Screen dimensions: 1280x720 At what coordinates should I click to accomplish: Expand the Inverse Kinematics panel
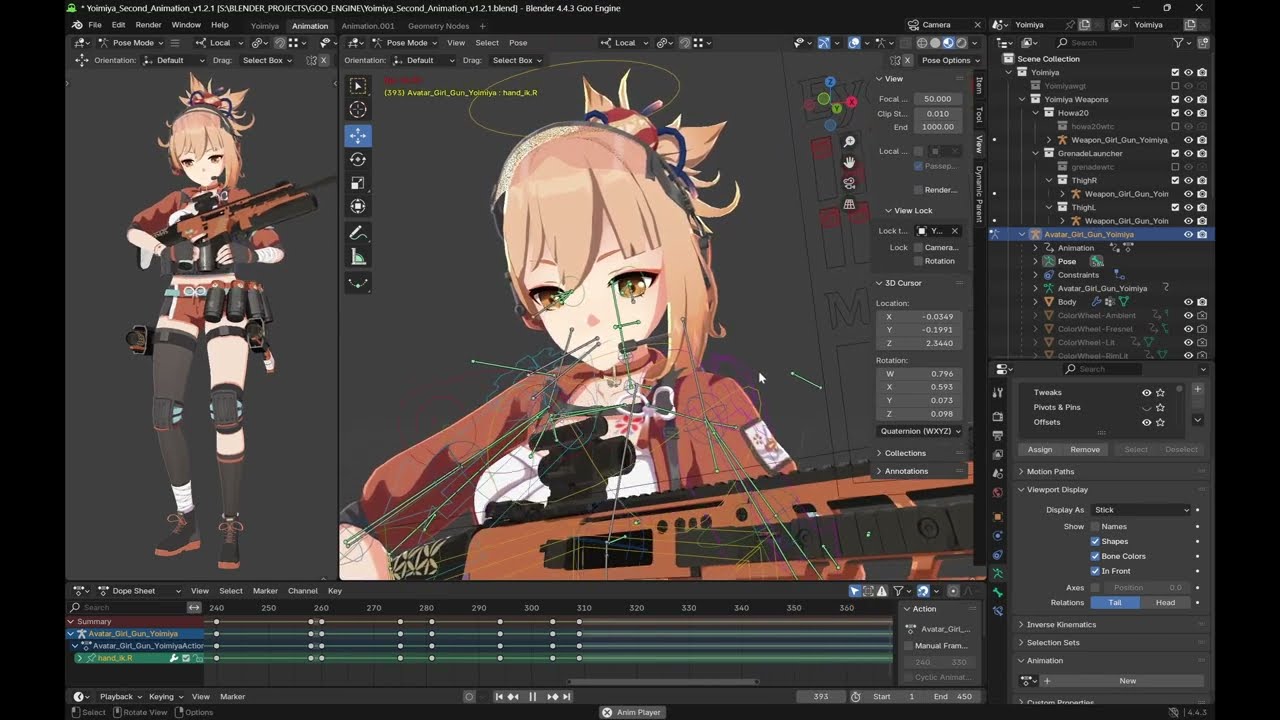tap(1061, 625)
